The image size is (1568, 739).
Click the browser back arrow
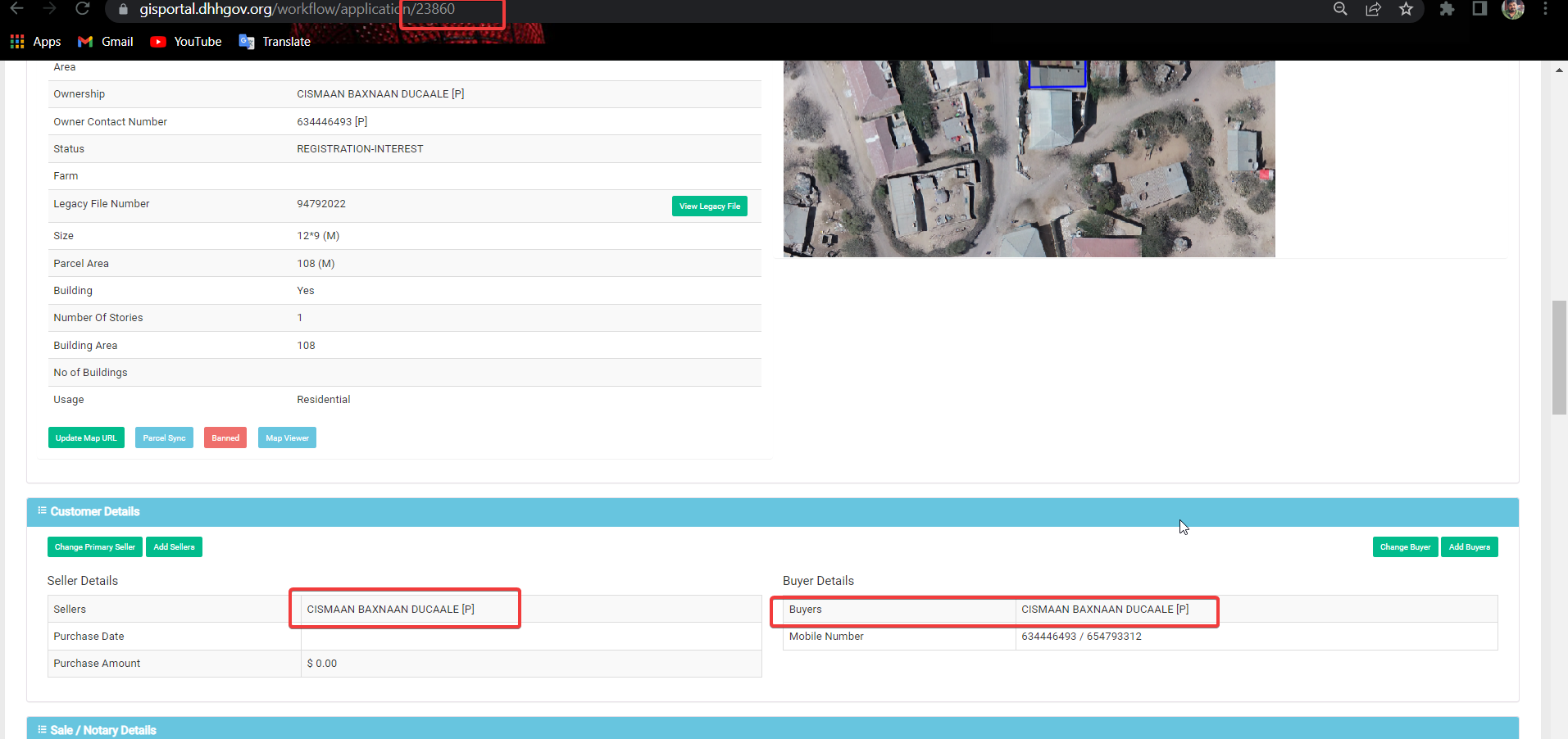pos(16,8)
